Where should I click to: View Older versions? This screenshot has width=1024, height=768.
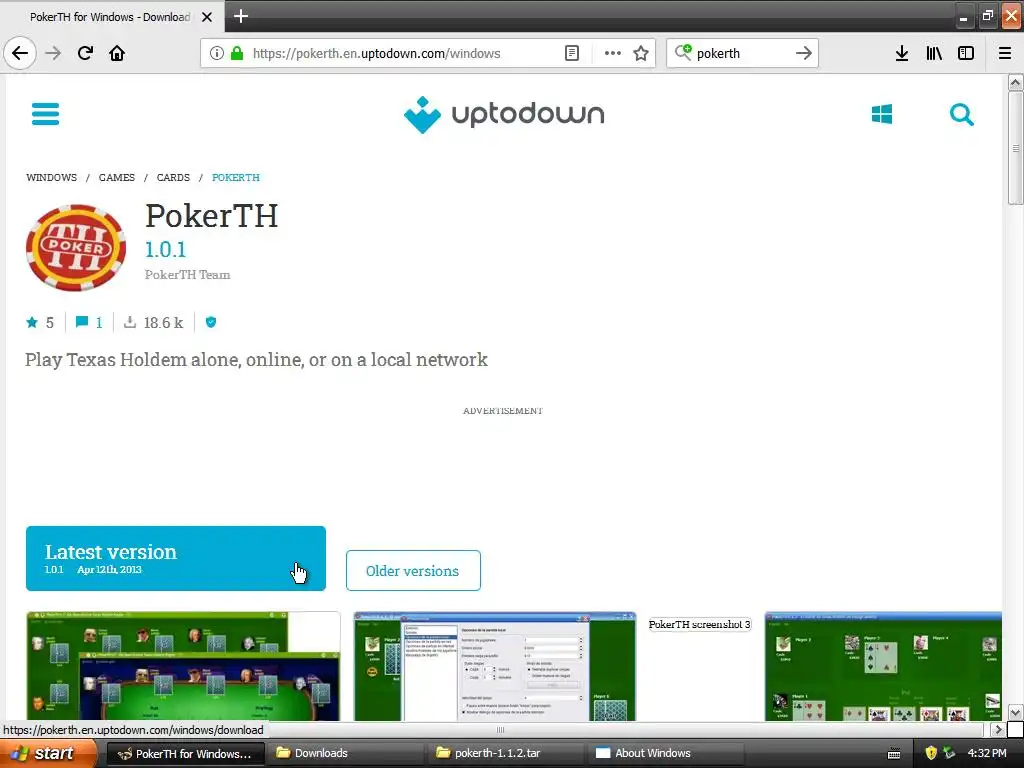pos(413,571)
